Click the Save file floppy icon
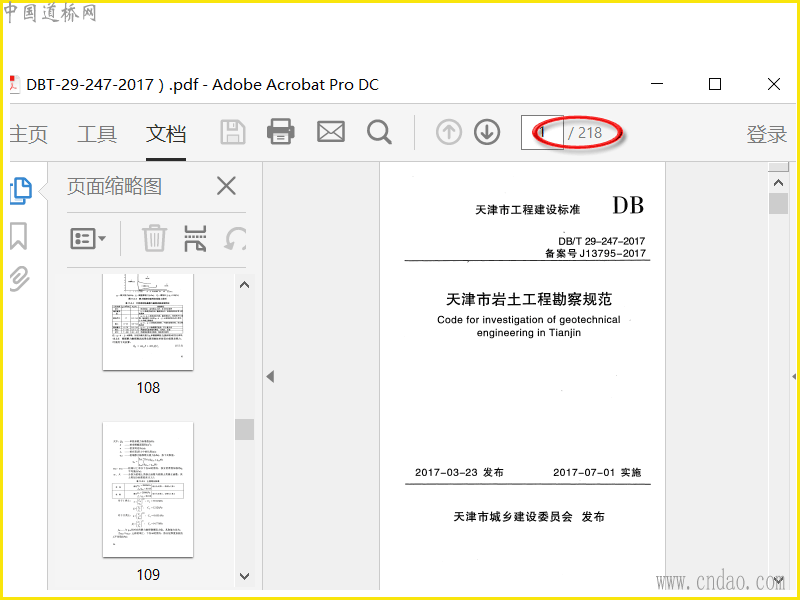Image resolution: width=800 pixels, height=600 pixels. pos(233,132)
